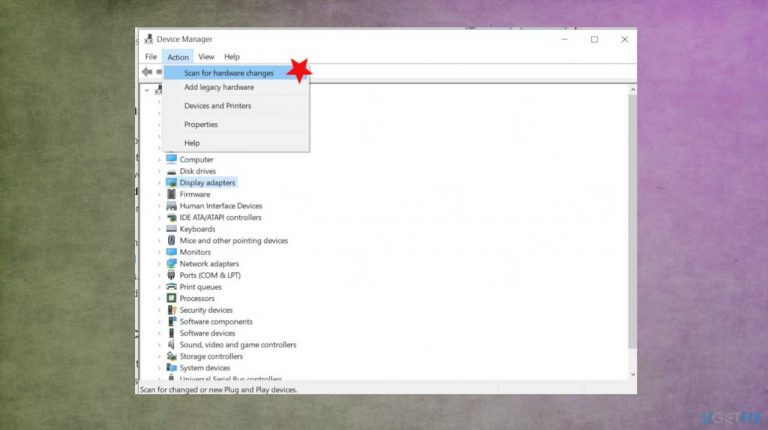Click the Software devices icon
Viewport: 768px width, 430px height.
click(x=171, y=333)
